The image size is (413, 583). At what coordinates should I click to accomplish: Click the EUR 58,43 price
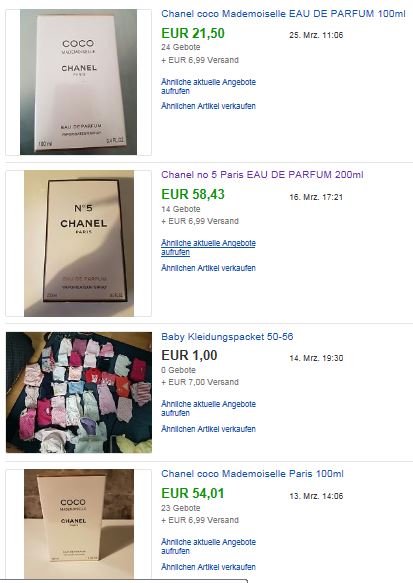click(x=193, y=194)
